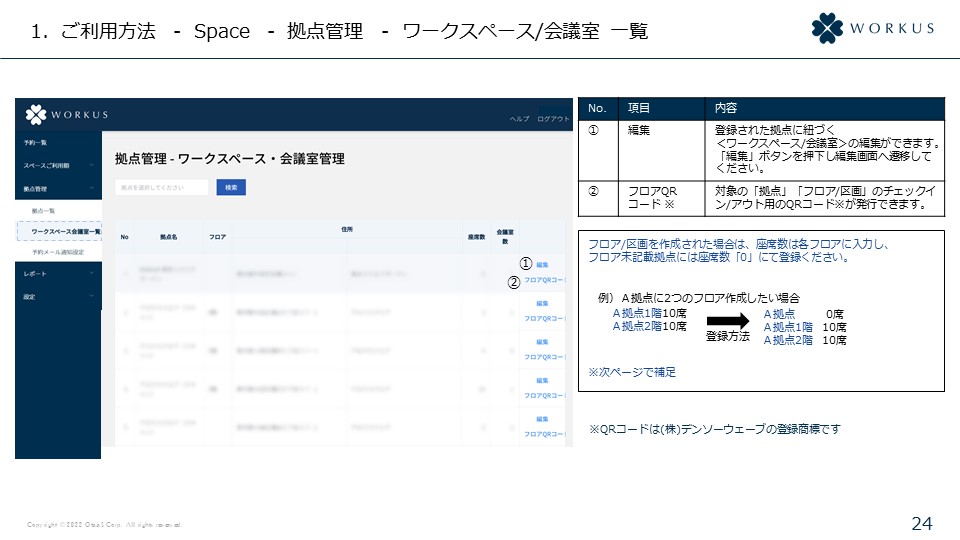Click the ※QRコードは(株)デンソーウェーブ trademark note
Viewport: 960px width, 540px height.
tap(714, 429)
